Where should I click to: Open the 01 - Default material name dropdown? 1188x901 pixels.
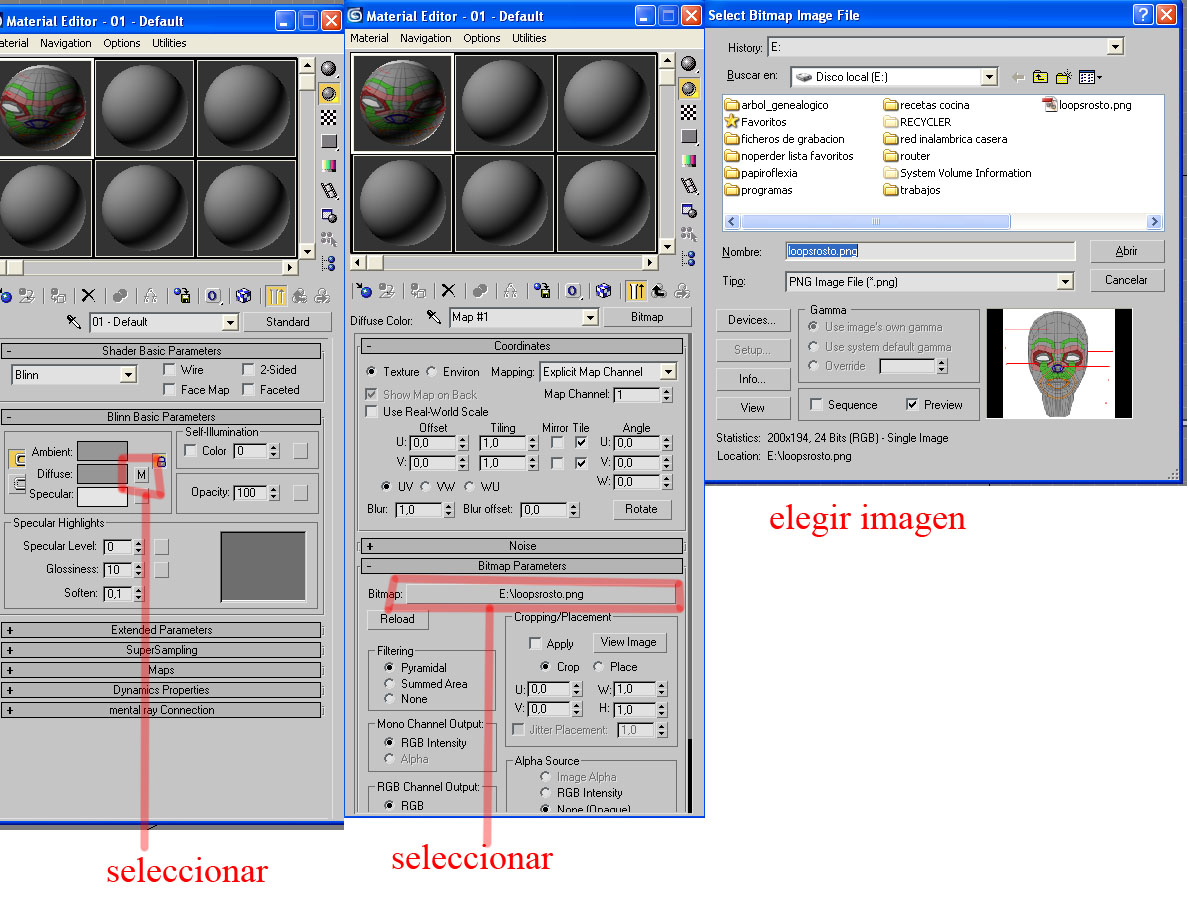[230, 323]
